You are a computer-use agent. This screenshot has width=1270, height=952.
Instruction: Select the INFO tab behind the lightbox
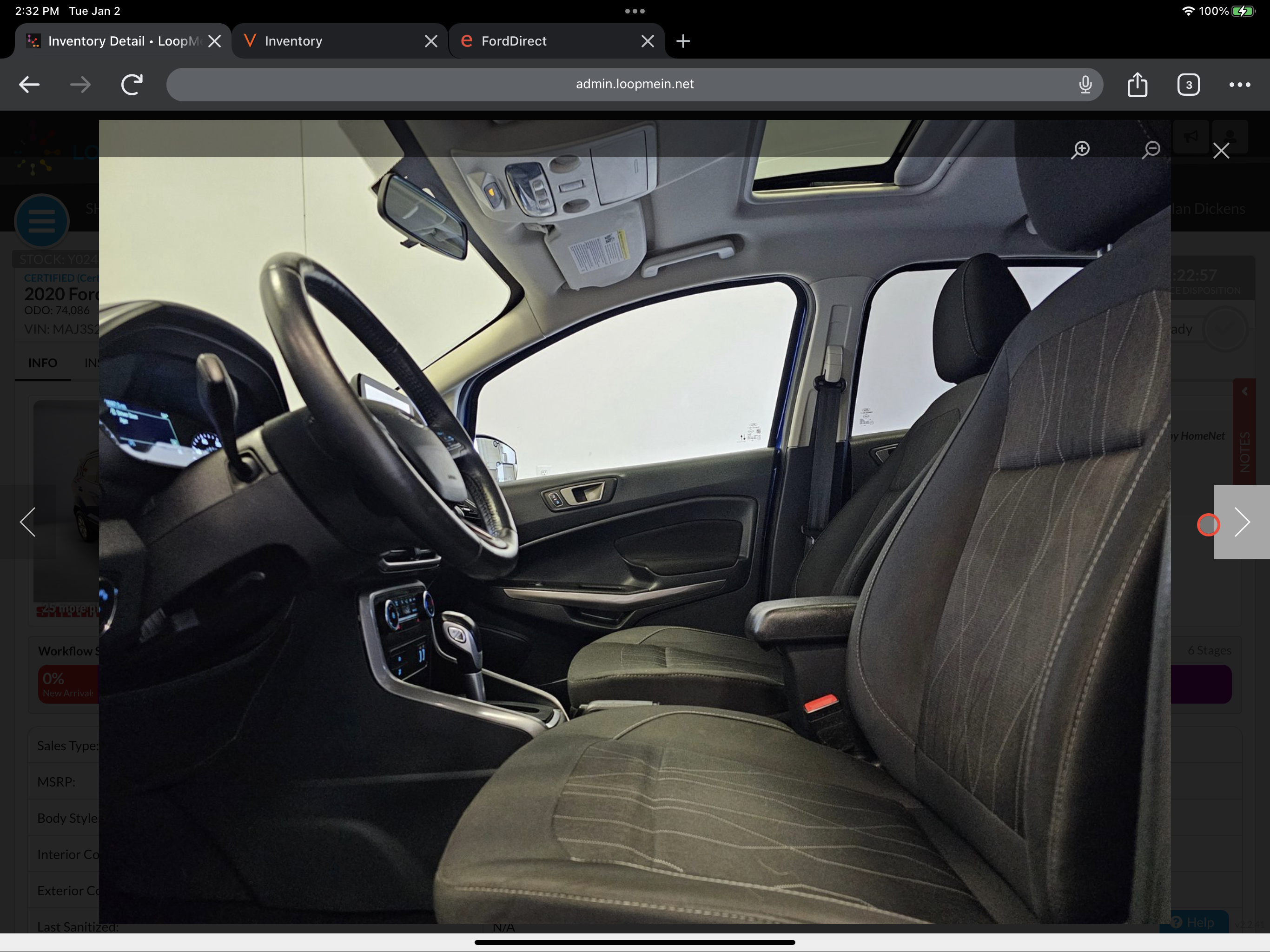[42, 364]
